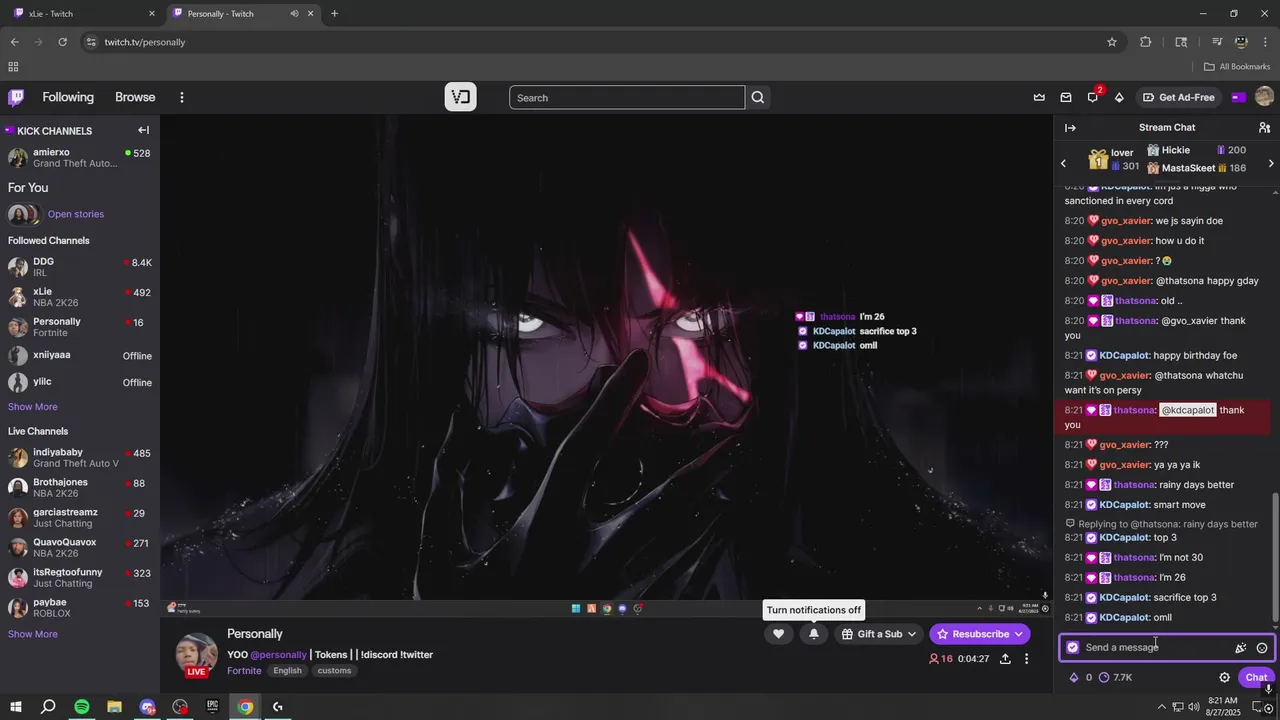Collapse the left channel sidebar
Image resolution: width=1280 pixels, height=720 pixels.
pyautogui.click(x=143, y=130)
